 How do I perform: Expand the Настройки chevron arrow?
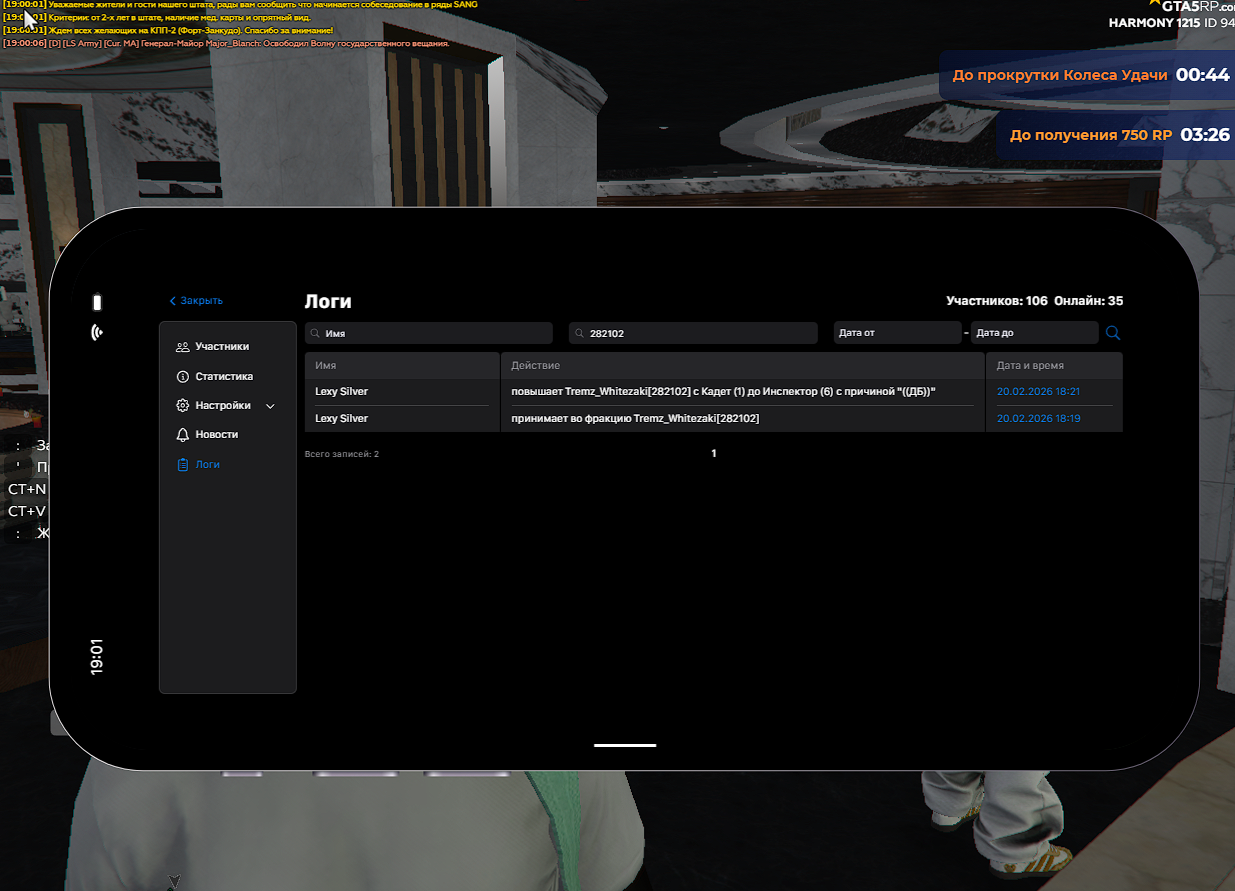[270, 406]
